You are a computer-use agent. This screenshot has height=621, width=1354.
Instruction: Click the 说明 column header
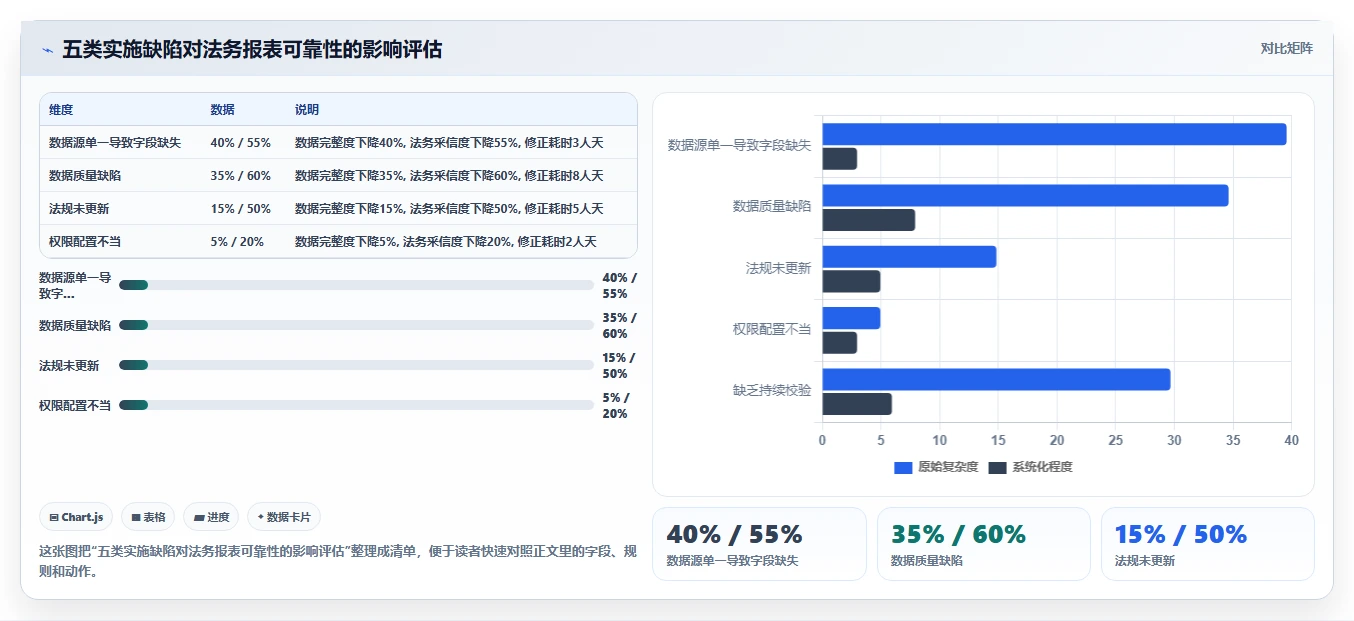click(x=307, y=109)
